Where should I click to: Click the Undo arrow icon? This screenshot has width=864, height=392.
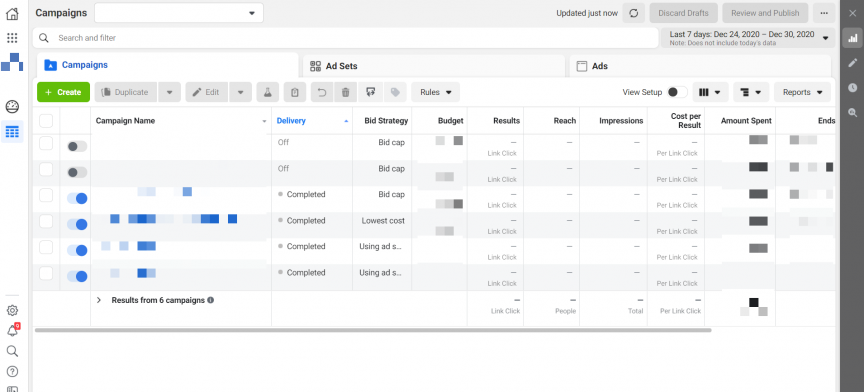(x=322, y=92)
